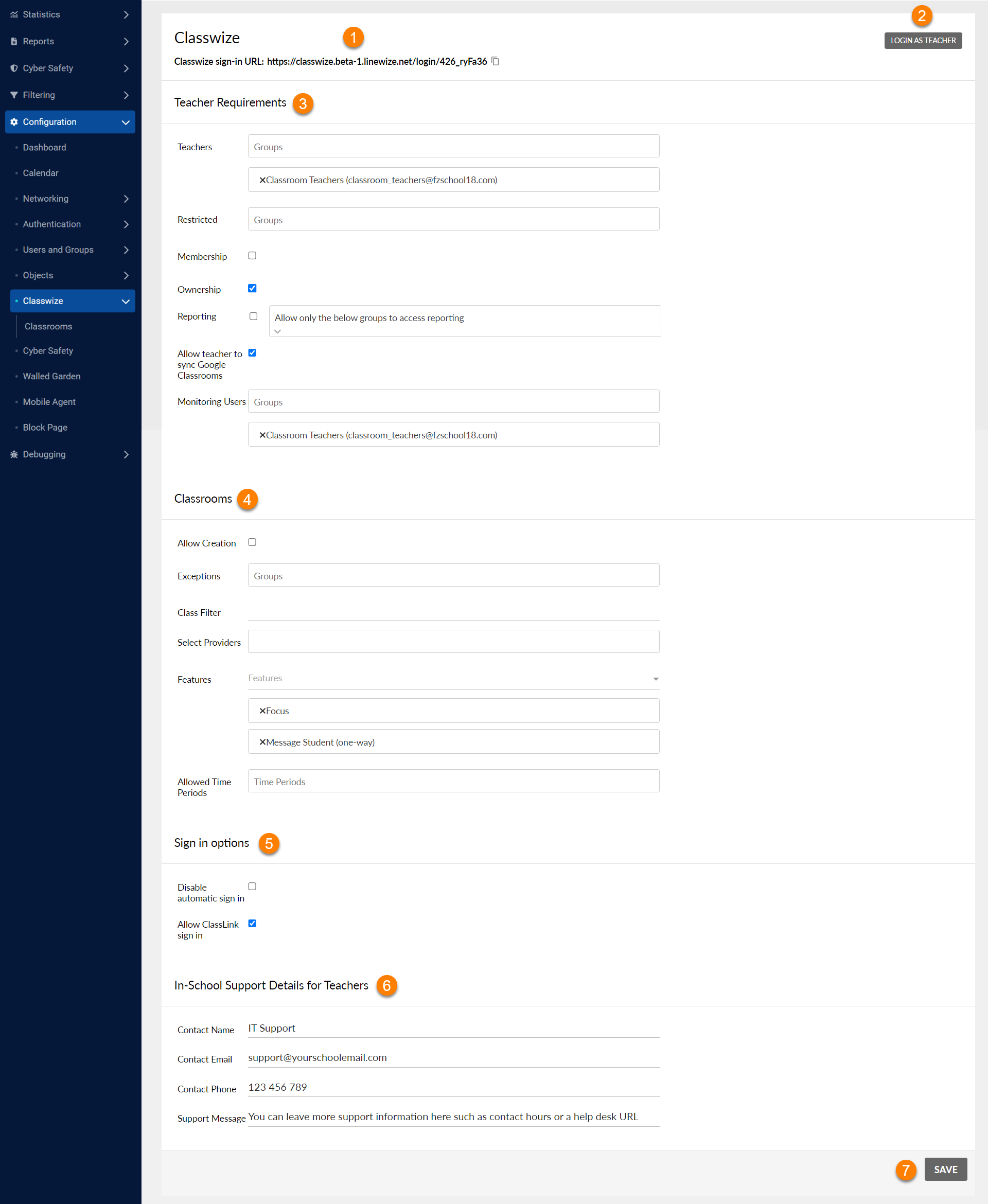Remove Message Student (one-way) feature
The image size is (988, 1204).
pyautogui.click(x=262, y=742)
